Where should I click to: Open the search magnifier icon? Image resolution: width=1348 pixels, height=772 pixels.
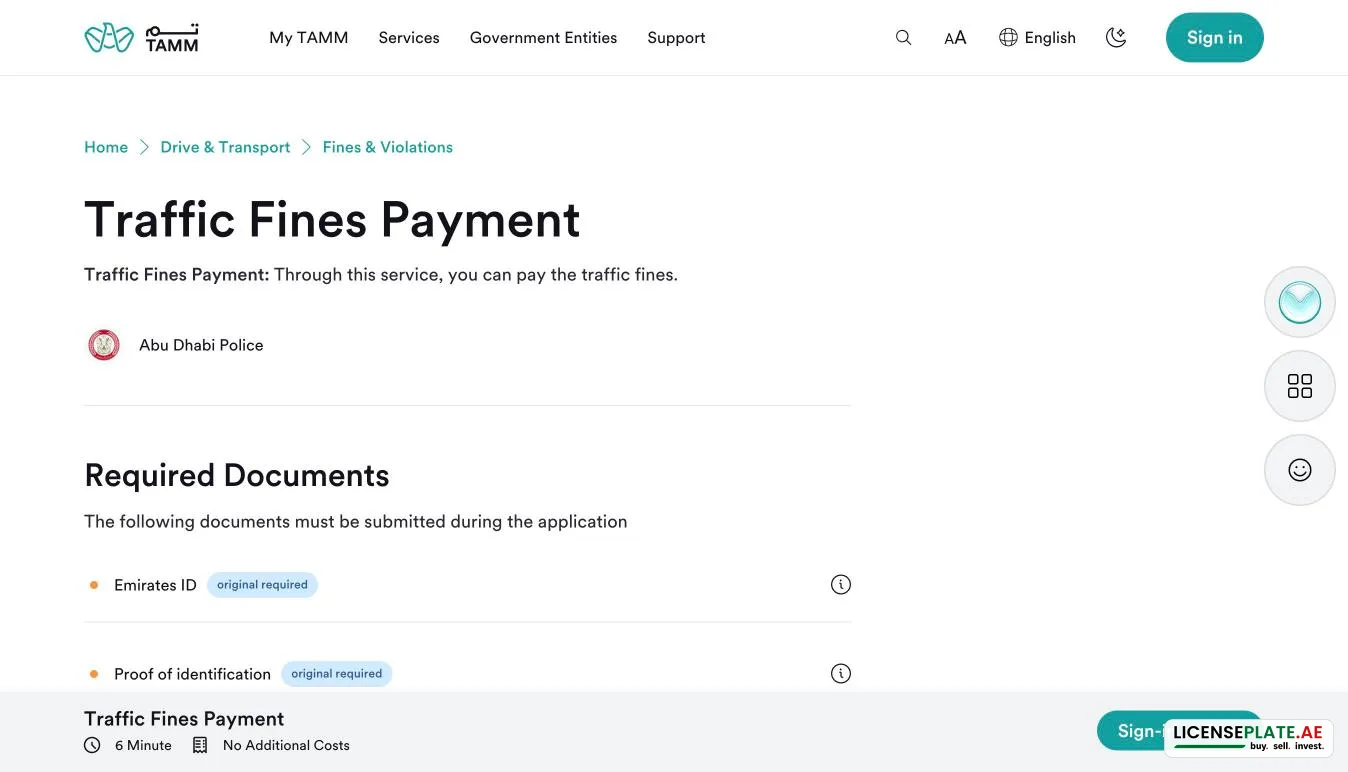coord(903,38)
